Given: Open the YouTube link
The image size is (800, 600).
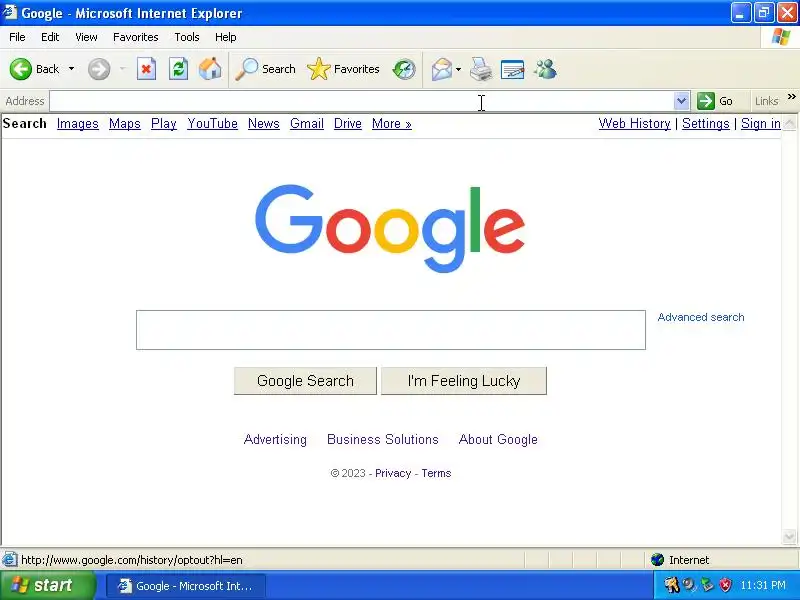Looking at the screenshot, I should [x=212, y=123].
